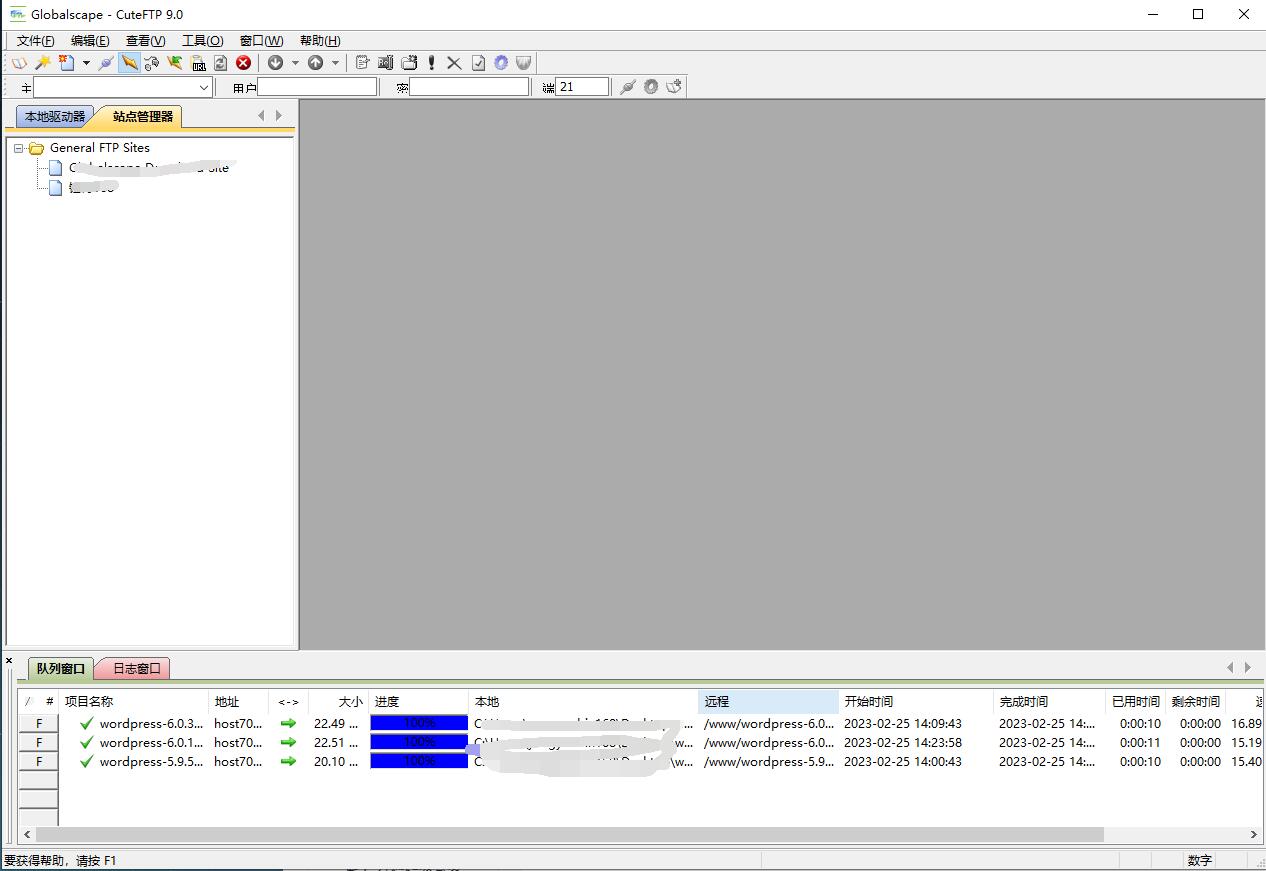The height and width of the screenshot is (871, 1266).
Task: Click the password input field
Action: point(469,87)
